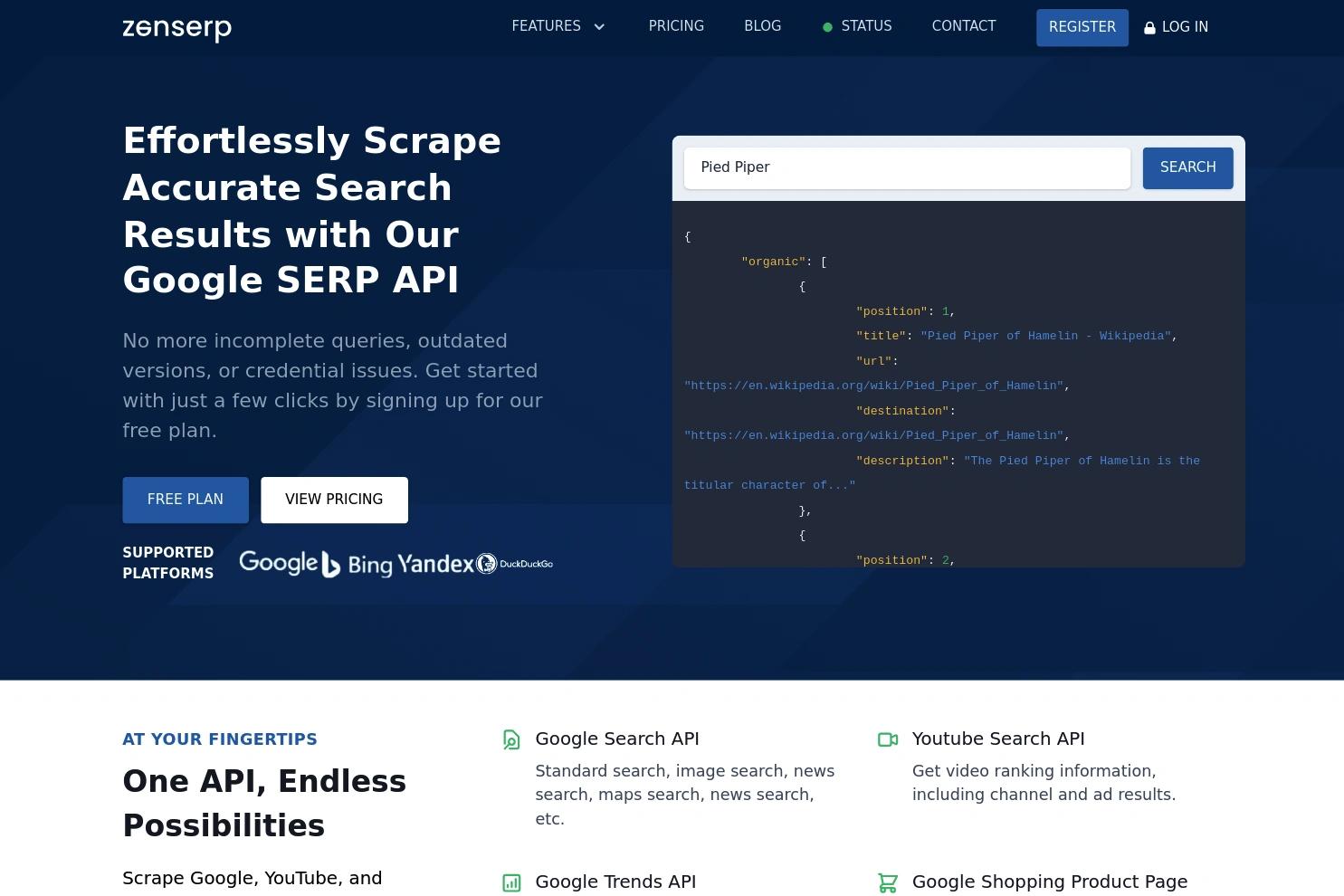Click the Google Search API icon
The width and height of the screenshot is (1344, 896).
(x=511, y=739)
